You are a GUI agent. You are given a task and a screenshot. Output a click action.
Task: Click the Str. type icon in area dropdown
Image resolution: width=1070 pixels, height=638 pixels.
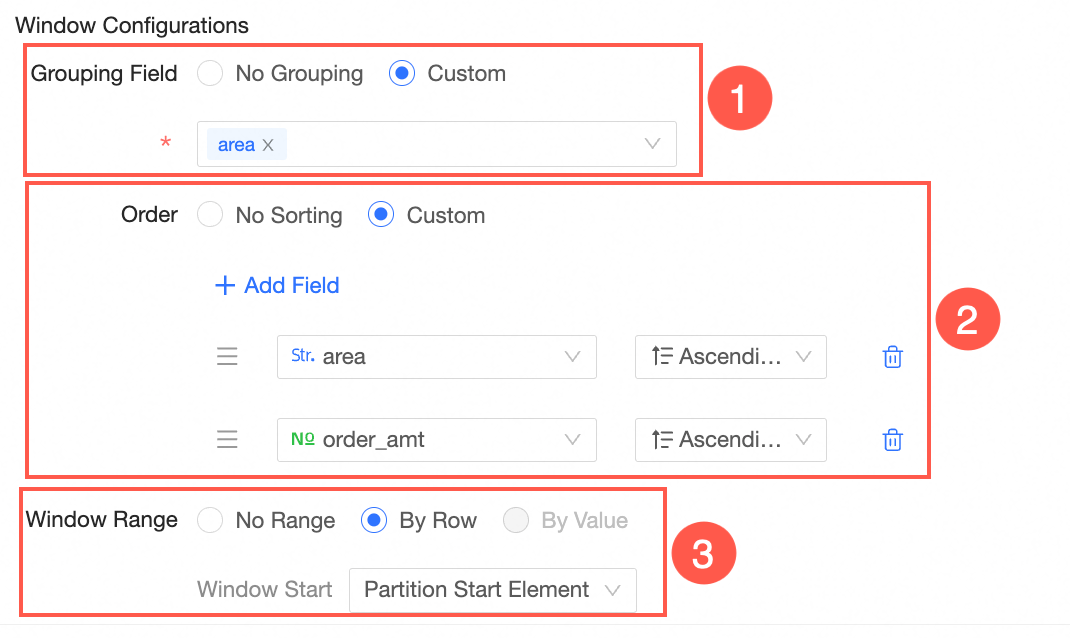pos(302,356)
